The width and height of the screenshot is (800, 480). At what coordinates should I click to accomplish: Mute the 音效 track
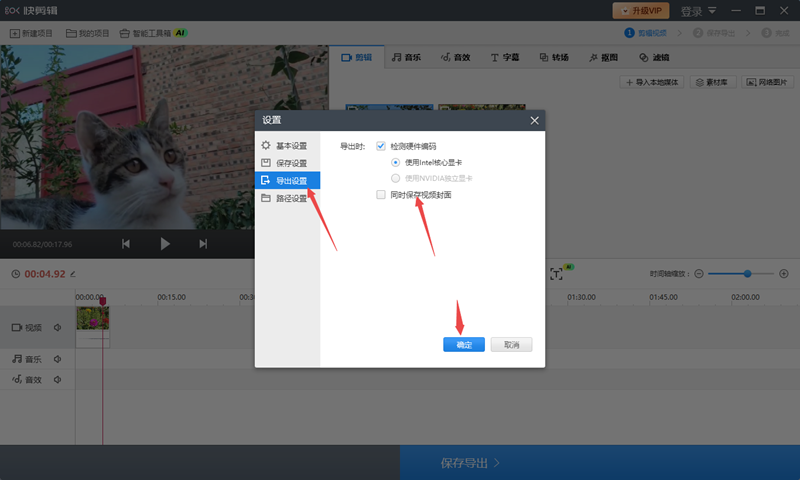(58, 380)
